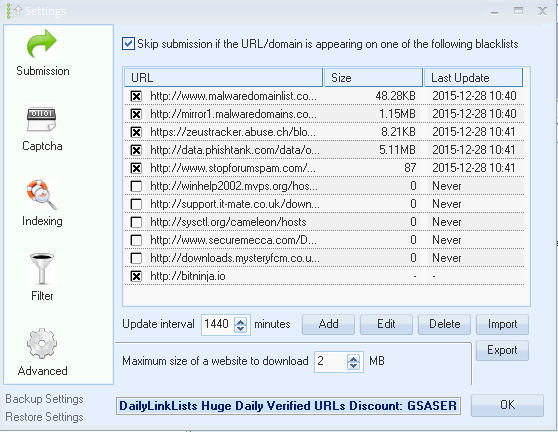Toggle the skip submission blacklist checkbox
This screenshot has height=432, width=558.
coord(128,44)
